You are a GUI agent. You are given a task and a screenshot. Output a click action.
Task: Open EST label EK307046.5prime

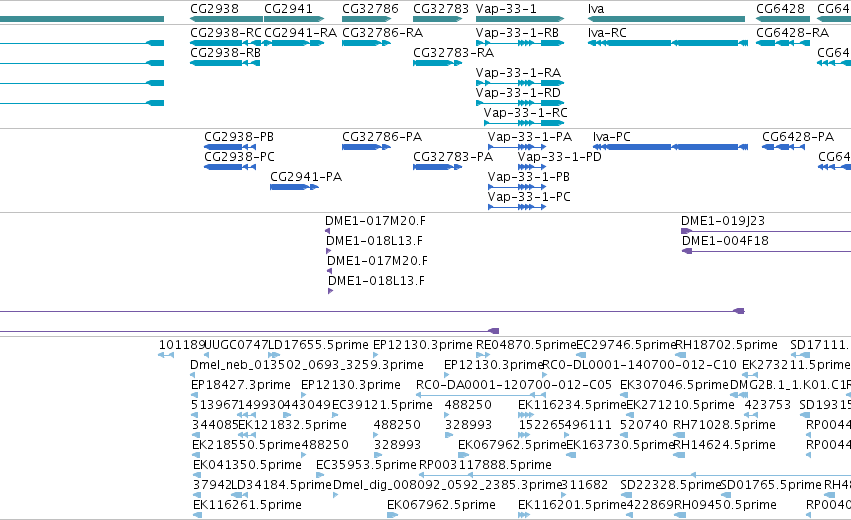tap(674, 385)
